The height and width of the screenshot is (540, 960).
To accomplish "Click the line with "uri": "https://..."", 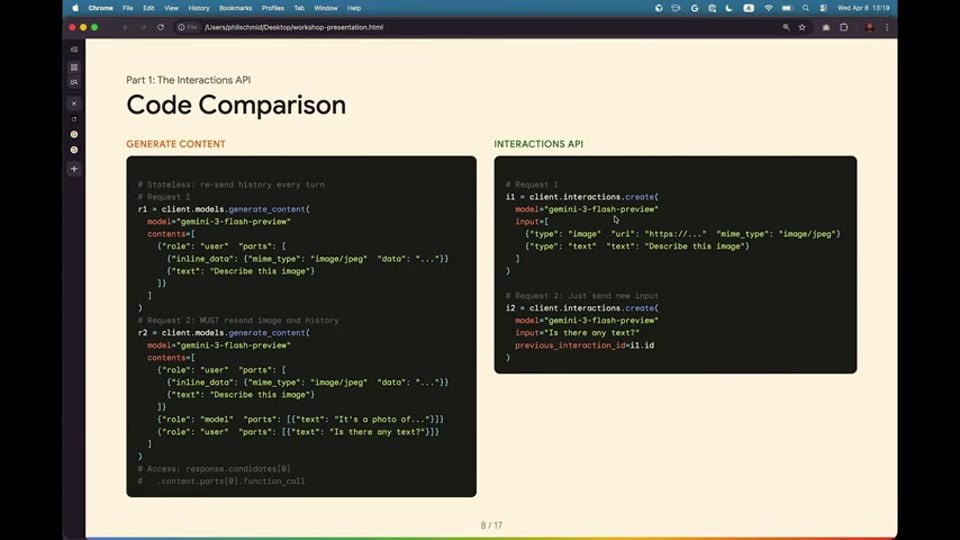I will 682,234.
